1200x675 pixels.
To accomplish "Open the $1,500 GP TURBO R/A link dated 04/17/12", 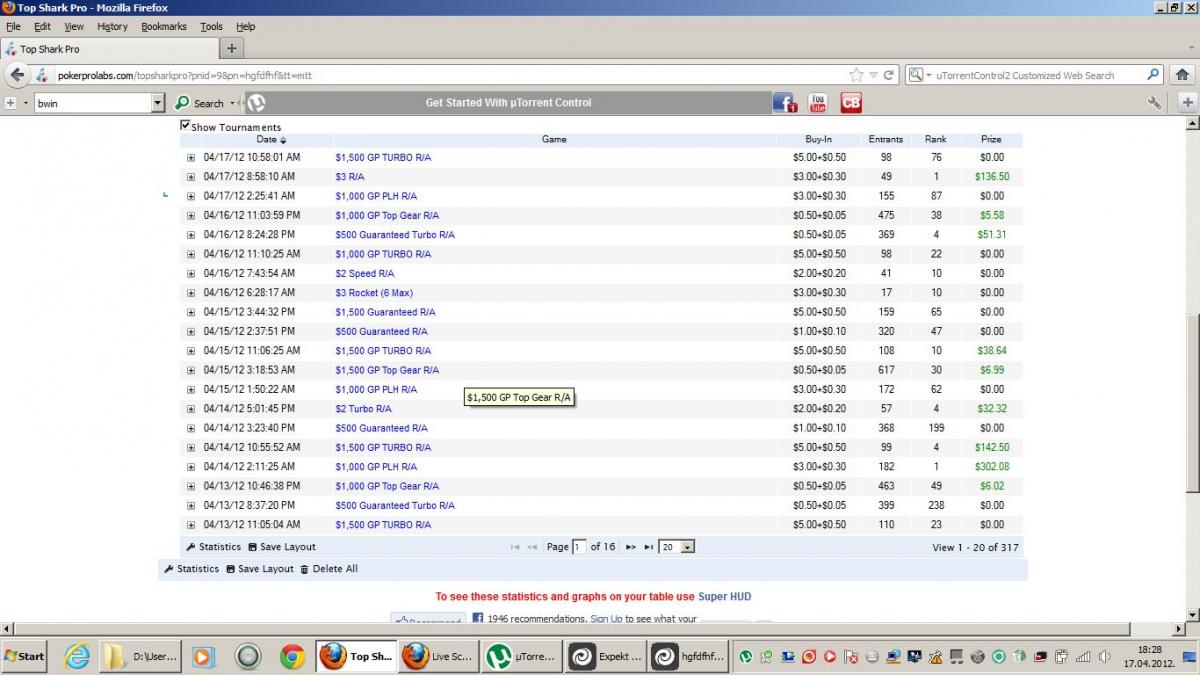I will coord(383,158).
